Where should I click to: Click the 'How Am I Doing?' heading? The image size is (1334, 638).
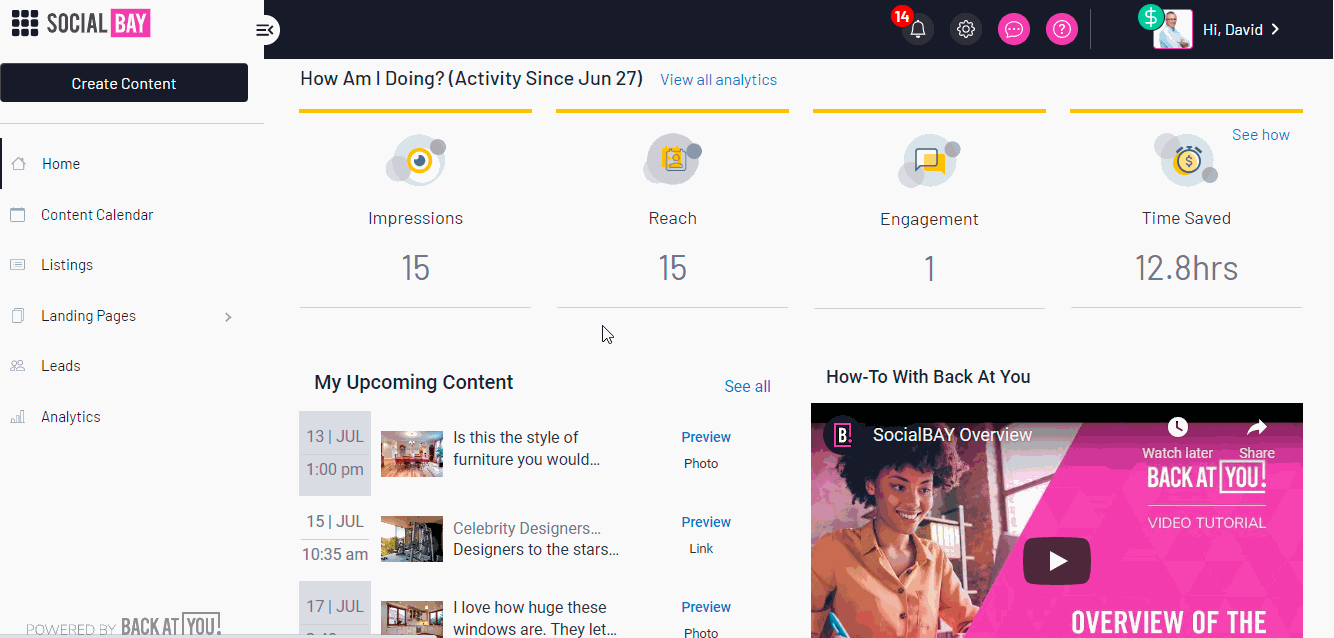tap(471, 79)
